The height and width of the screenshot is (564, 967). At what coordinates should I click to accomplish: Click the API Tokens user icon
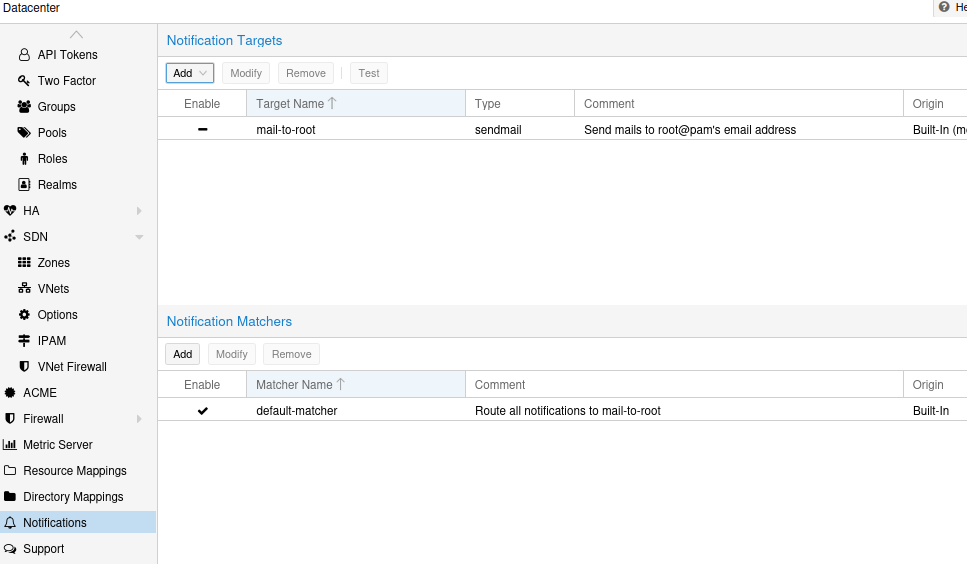point(24,55)
